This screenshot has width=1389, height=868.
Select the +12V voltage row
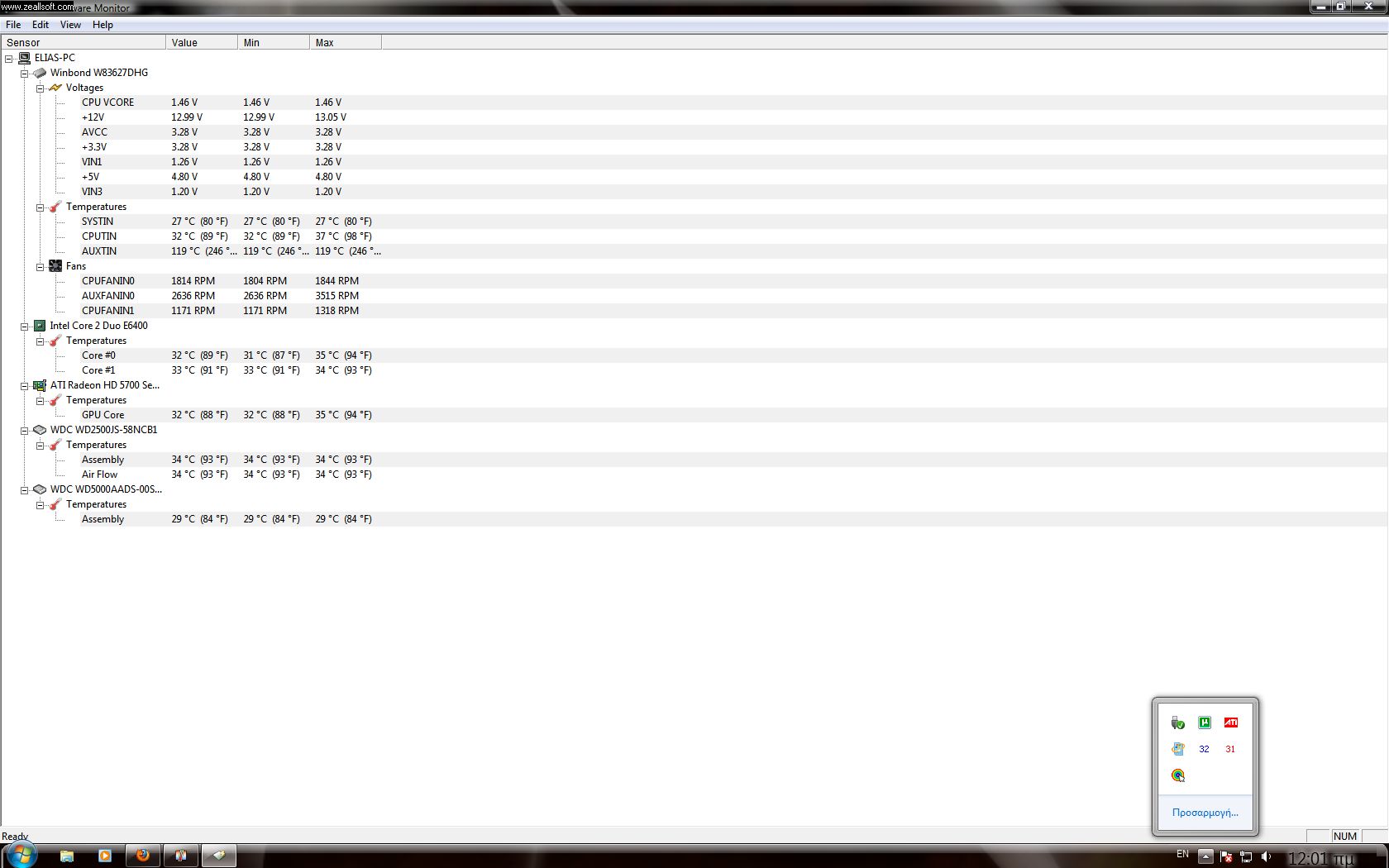(x=694, y=117)
